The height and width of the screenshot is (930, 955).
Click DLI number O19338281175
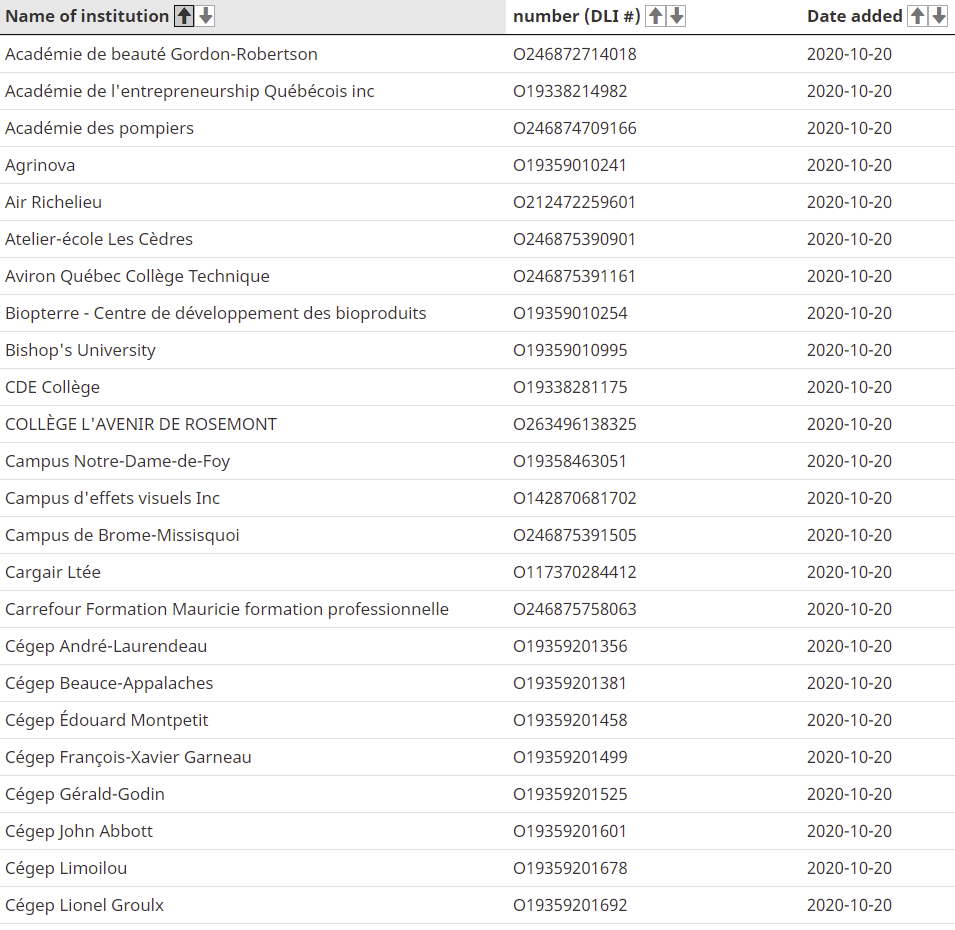tap(569, 387)
